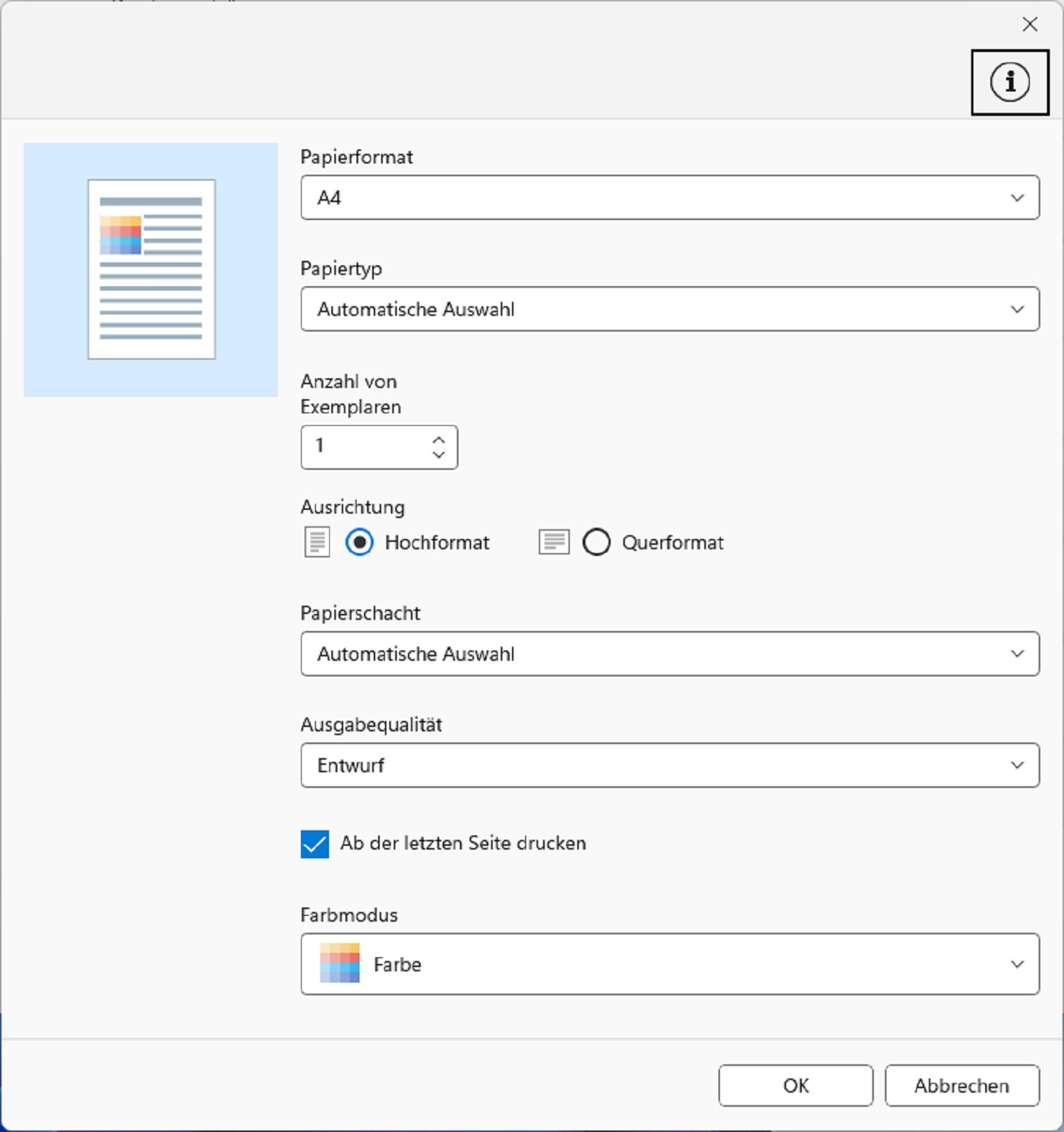The image size is (1064, 1132).
Task: Click the Ausrichtung label
Action: pos(353,507)
